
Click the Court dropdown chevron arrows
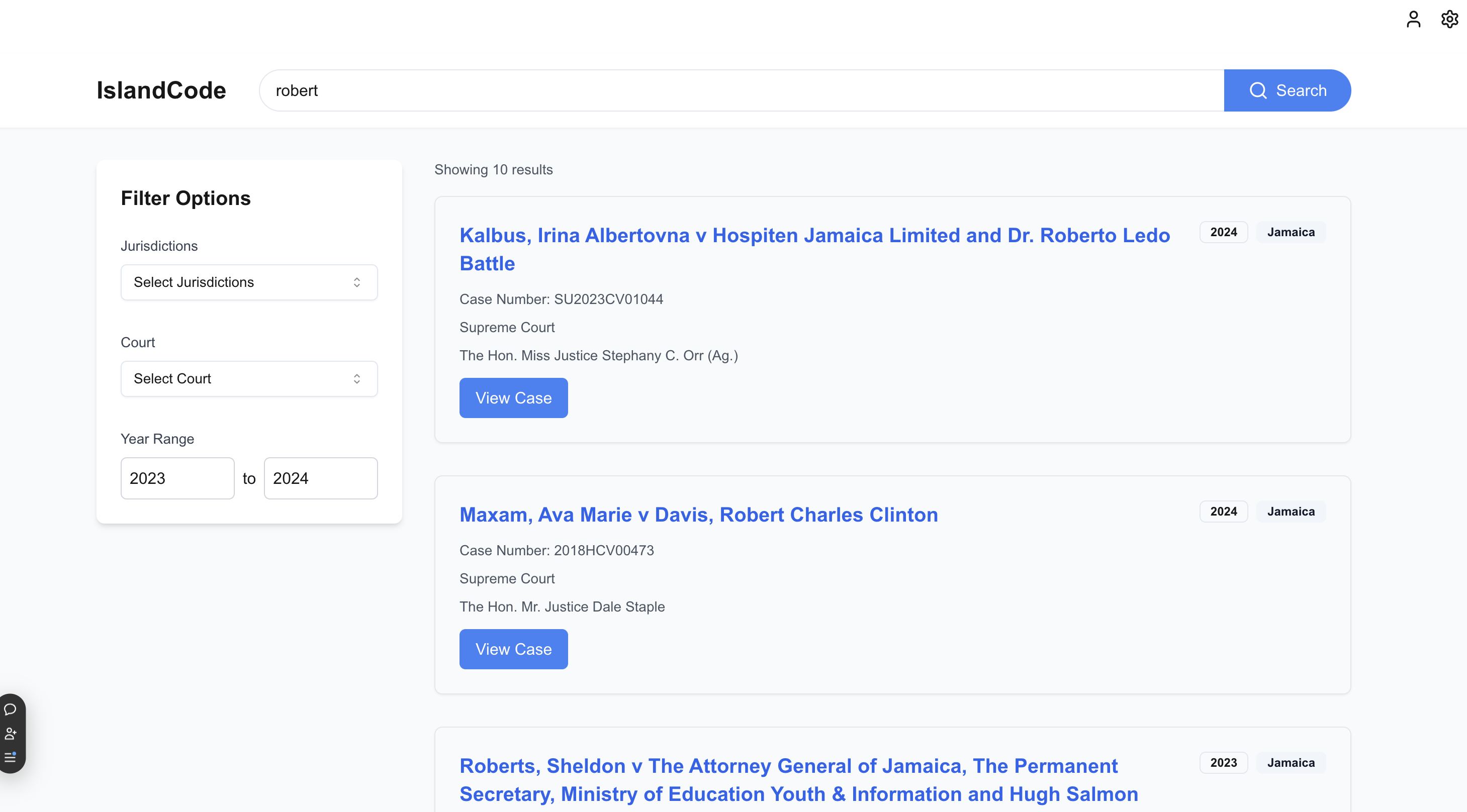[356, 378]
